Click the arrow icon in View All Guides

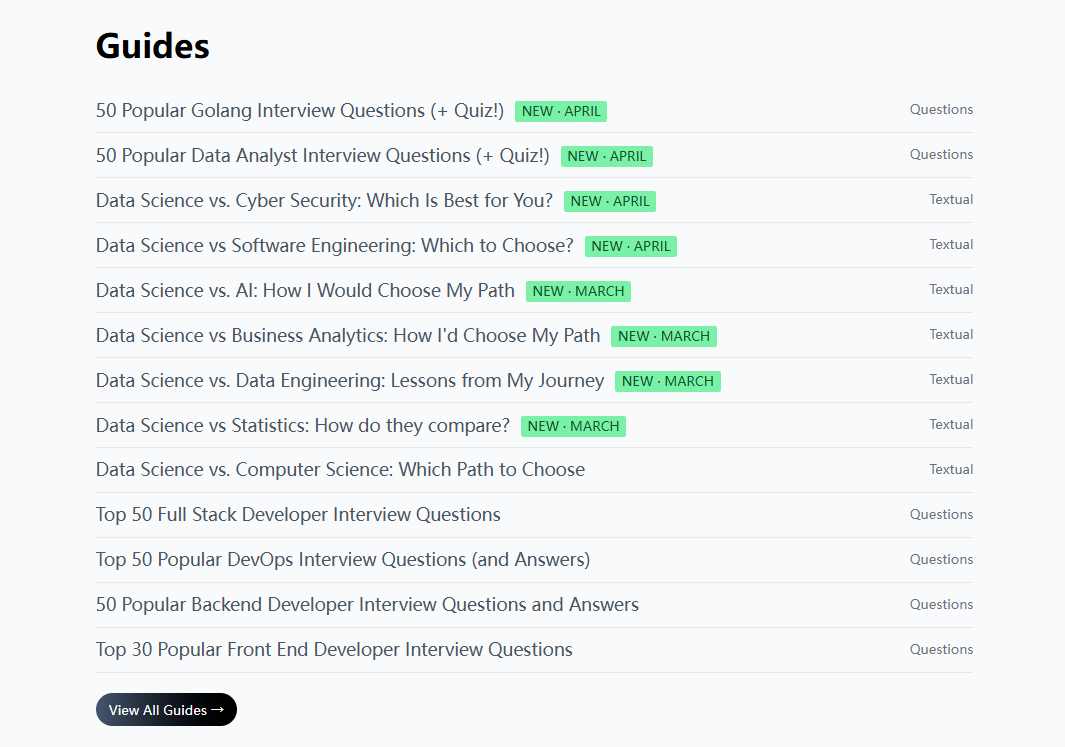(218, 710)
